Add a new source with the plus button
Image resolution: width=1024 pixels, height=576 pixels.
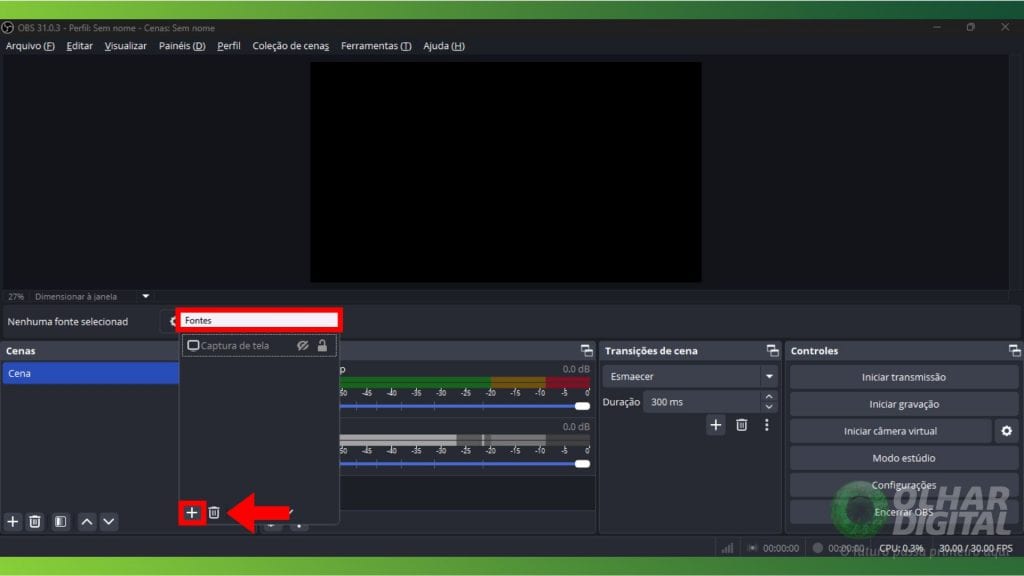tap(192, 513)
